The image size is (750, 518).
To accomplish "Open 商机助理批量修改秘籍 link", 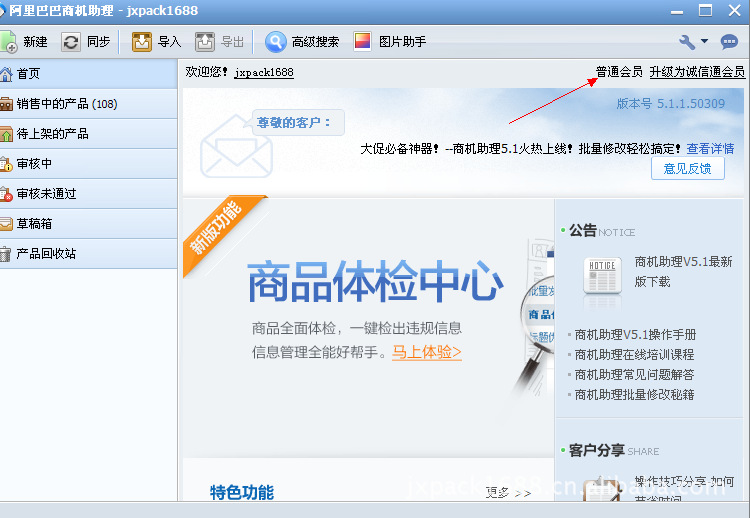I will tap(634, 395).
